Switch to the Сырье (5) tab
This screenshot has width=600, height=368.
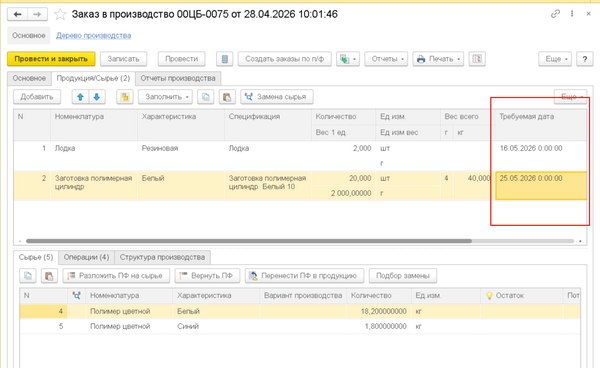[x=36, y=257]
